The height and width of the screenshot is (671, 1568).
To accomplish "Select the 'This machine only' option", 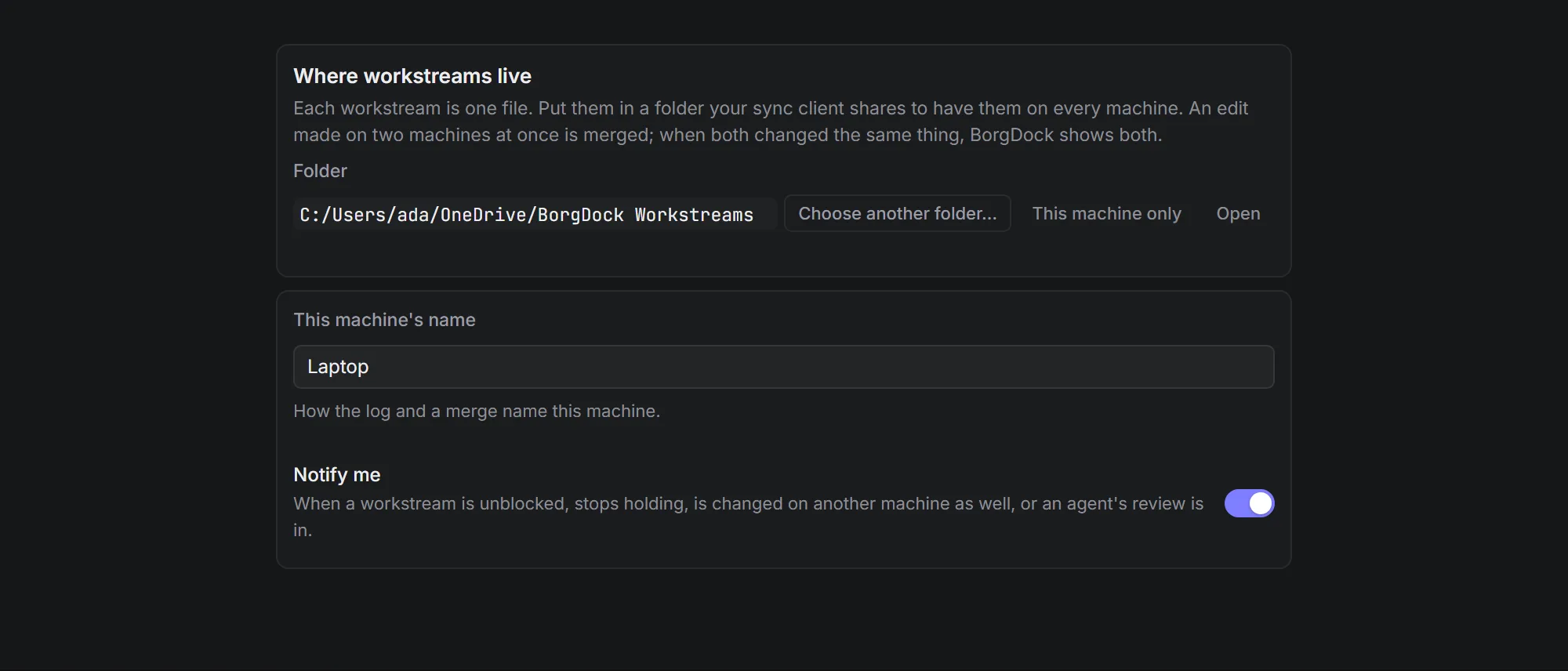I will pos(1106,213).
